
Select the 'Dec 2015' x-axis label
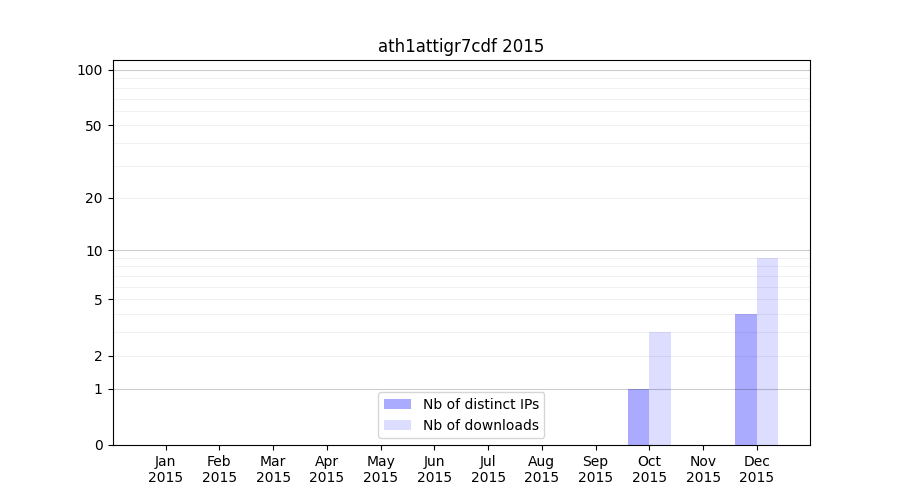coord(757,469)
